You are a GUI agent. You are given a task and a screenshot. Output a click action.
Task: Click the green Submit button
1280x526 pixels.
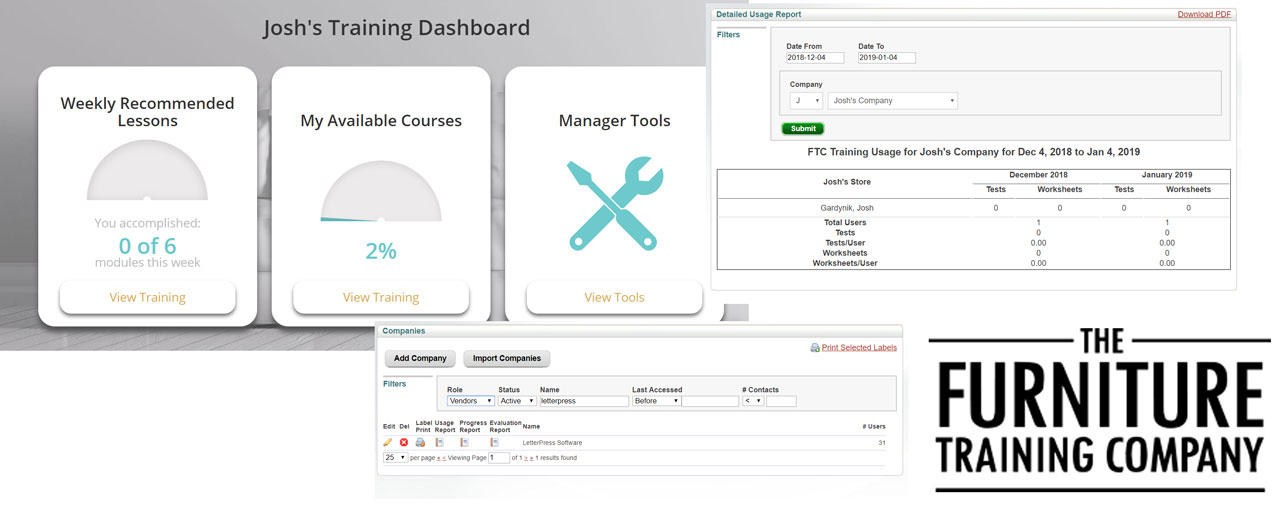[802, 129]
